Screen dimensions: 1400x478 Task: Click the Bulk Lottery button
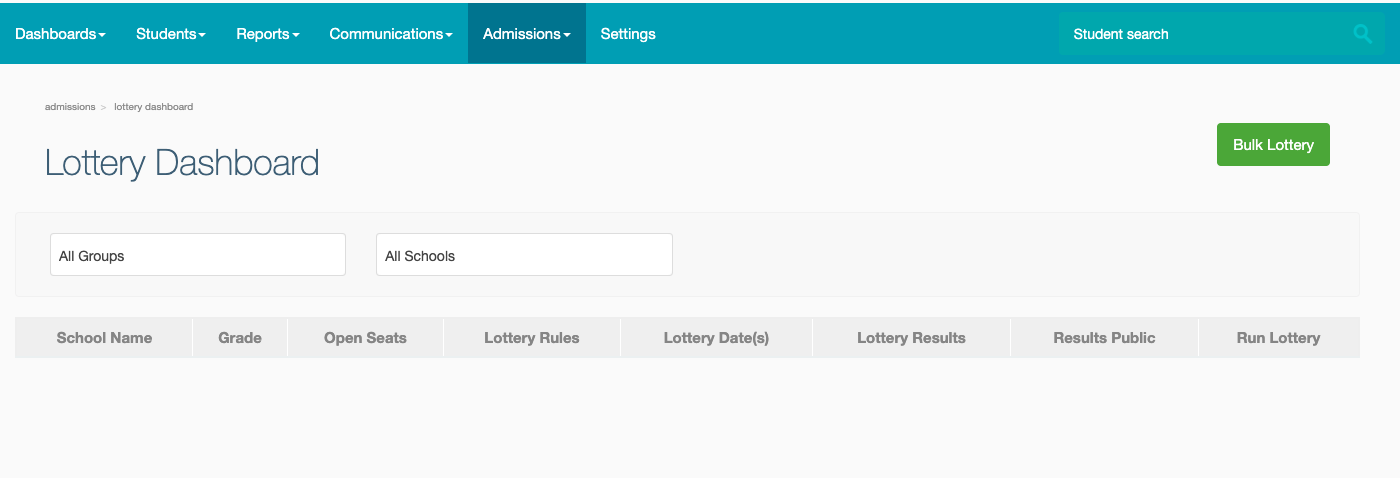tap(1273, 145)
